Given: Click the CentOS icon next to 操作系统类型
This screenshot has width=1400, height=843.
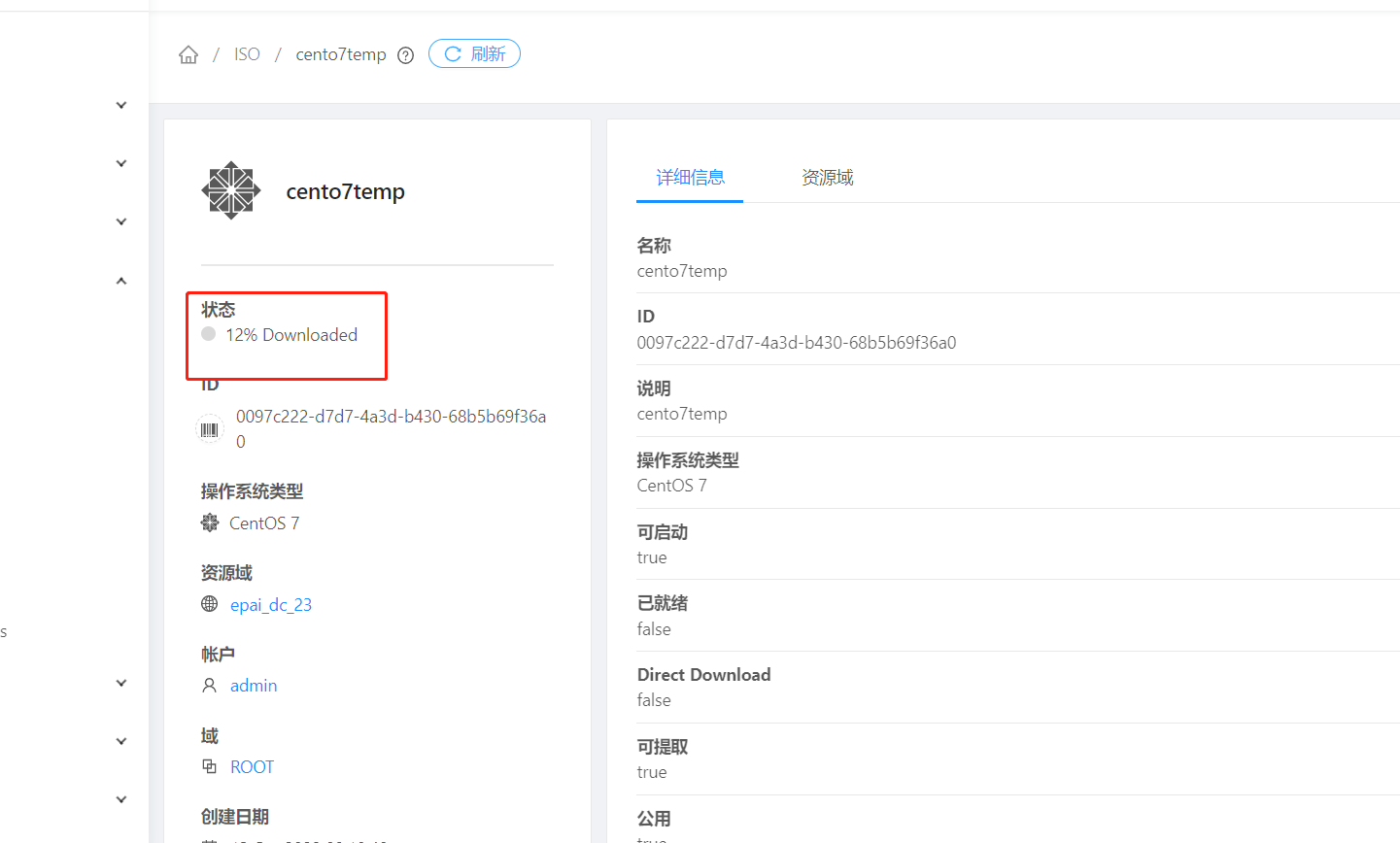Looking at the screenshot, I should [x=209, y=523].
